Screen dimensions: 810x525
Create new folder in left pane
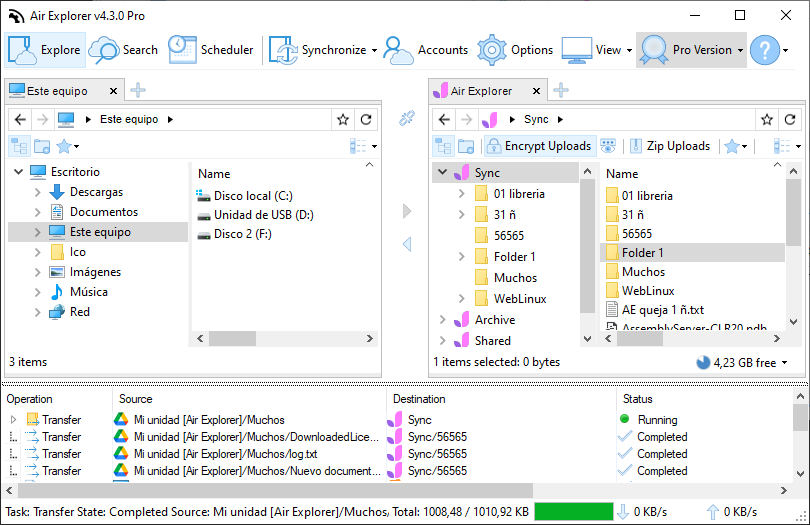42,147
